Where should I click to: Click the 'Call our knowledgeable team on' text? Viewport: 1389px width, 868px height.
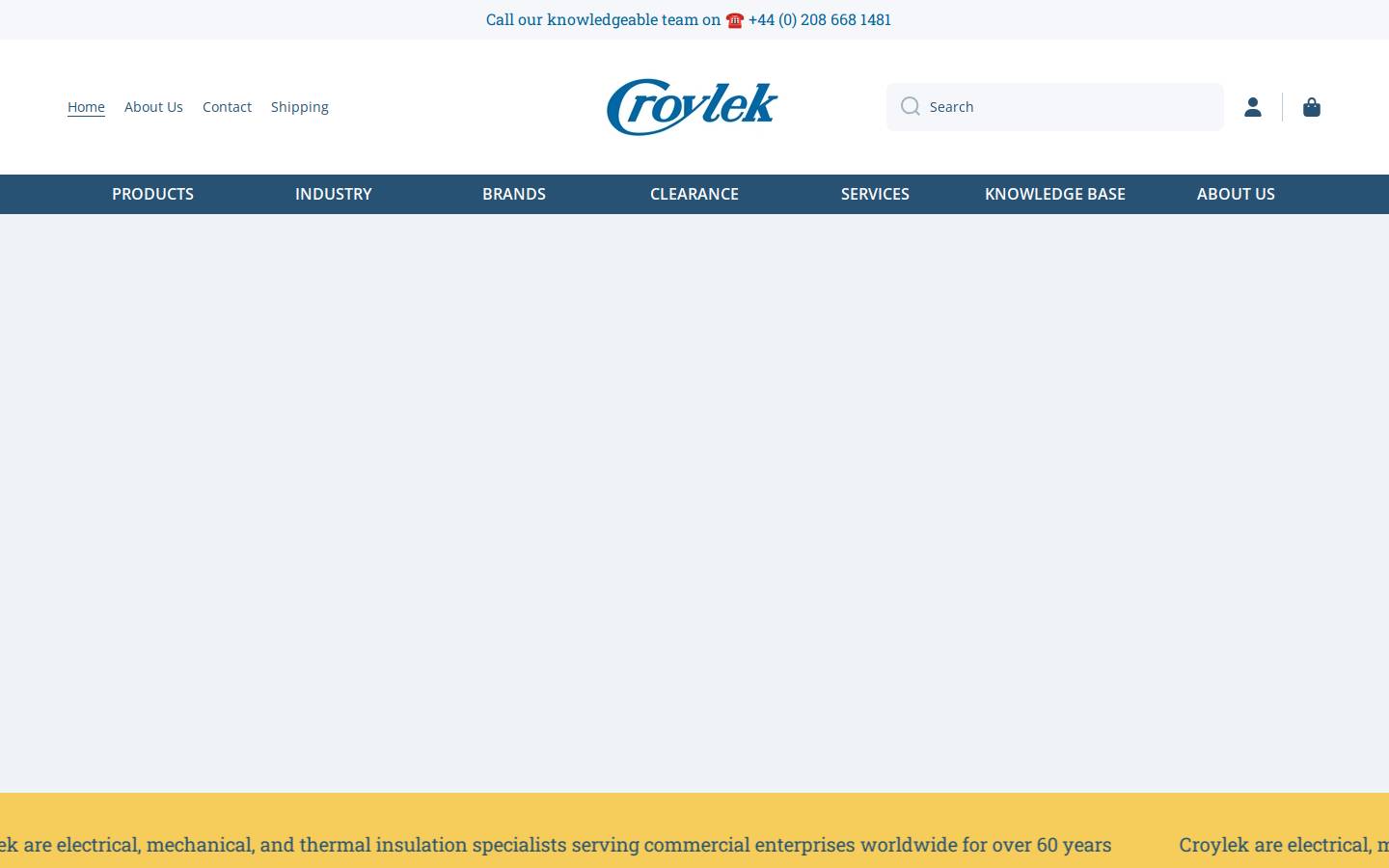click(603, 19)
